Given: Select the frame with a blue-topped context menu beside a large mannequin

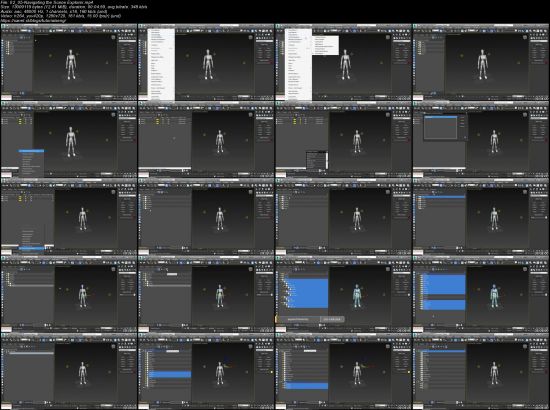Looking at the screenshot, I should pos(69,140).
